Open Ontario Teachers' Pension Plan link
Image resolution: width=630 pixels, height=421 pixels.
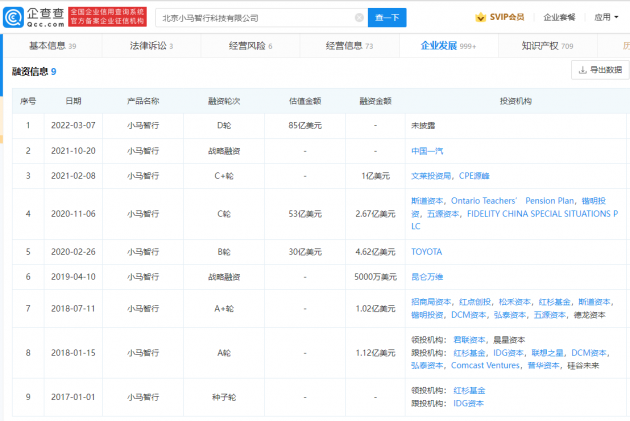click(x=512, y=201)
